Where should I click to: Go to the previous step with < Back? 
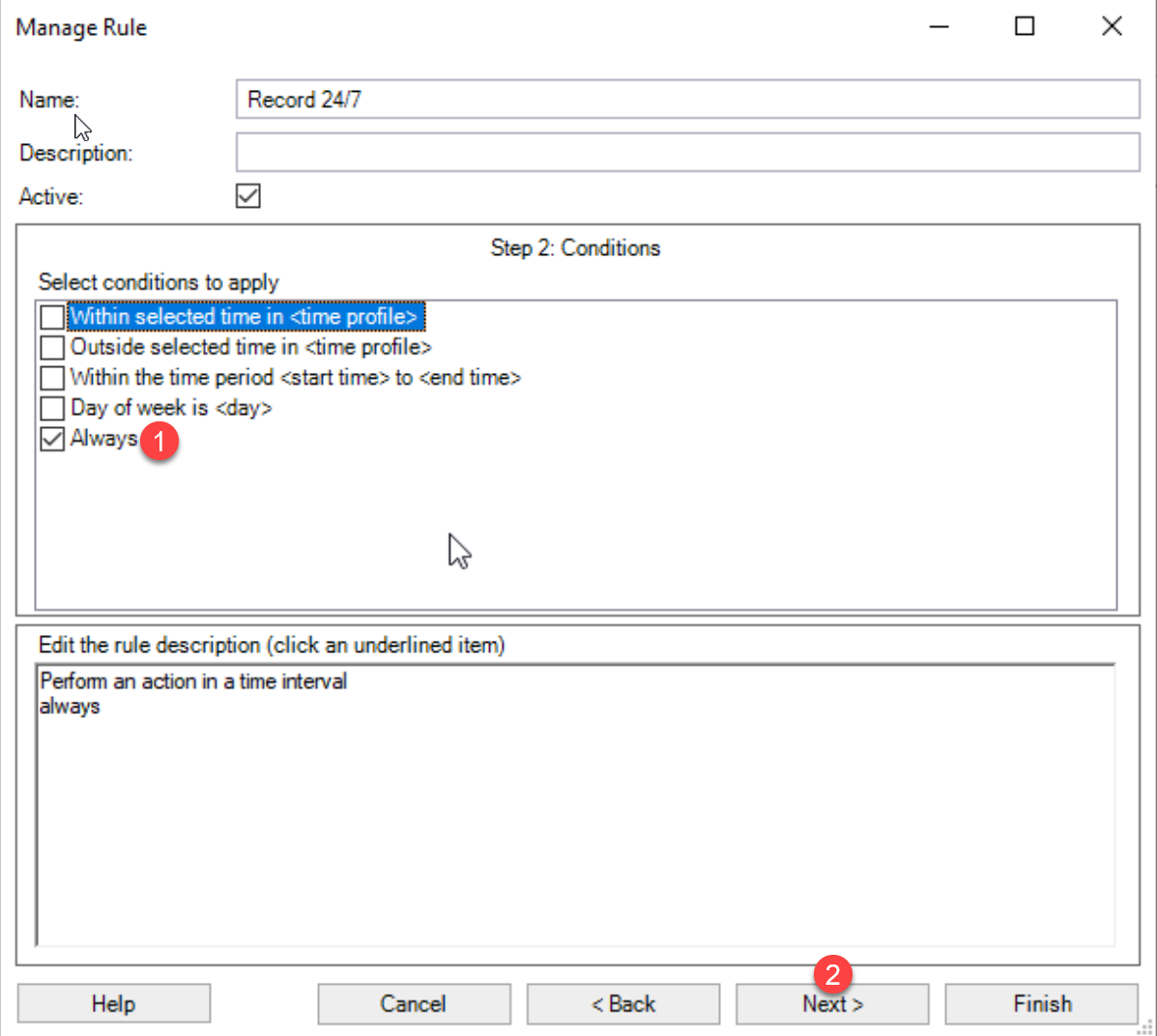click(623, 1004)
